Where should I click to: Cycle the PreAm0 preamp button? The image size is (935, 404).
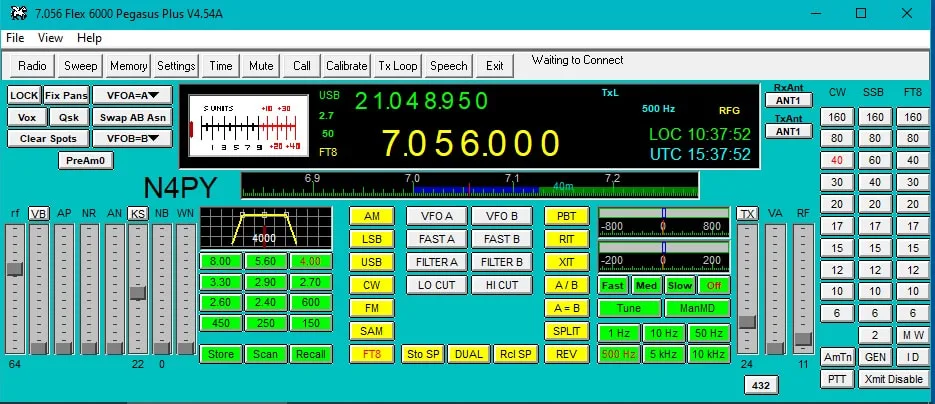click(x=85, y=160)
